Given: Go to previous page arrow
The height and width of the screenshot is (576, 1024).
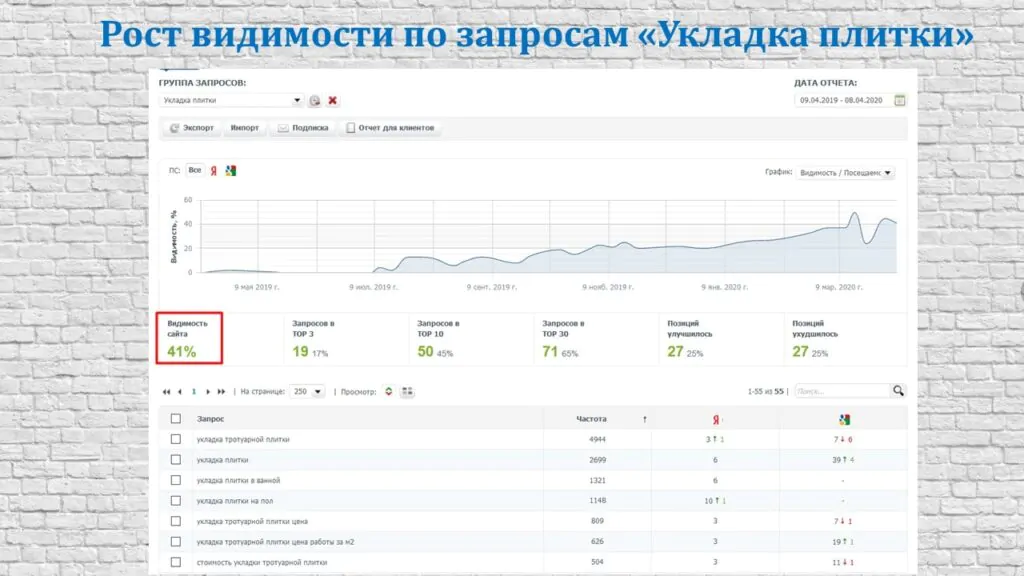Looking at the screenshot, I should (180, 392).
